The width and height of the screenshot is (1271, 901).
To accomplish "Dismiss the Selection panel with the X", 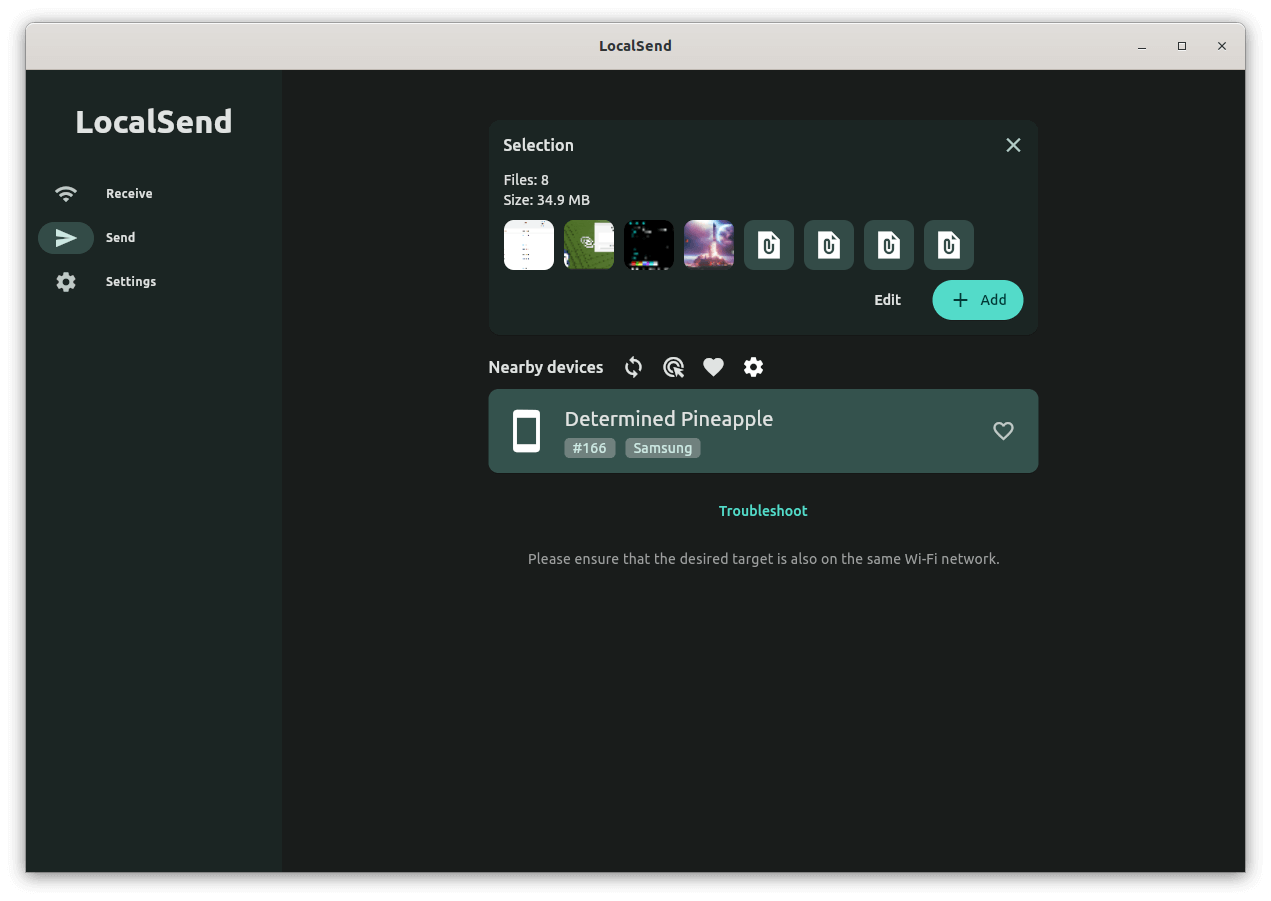I will 1013,144.
